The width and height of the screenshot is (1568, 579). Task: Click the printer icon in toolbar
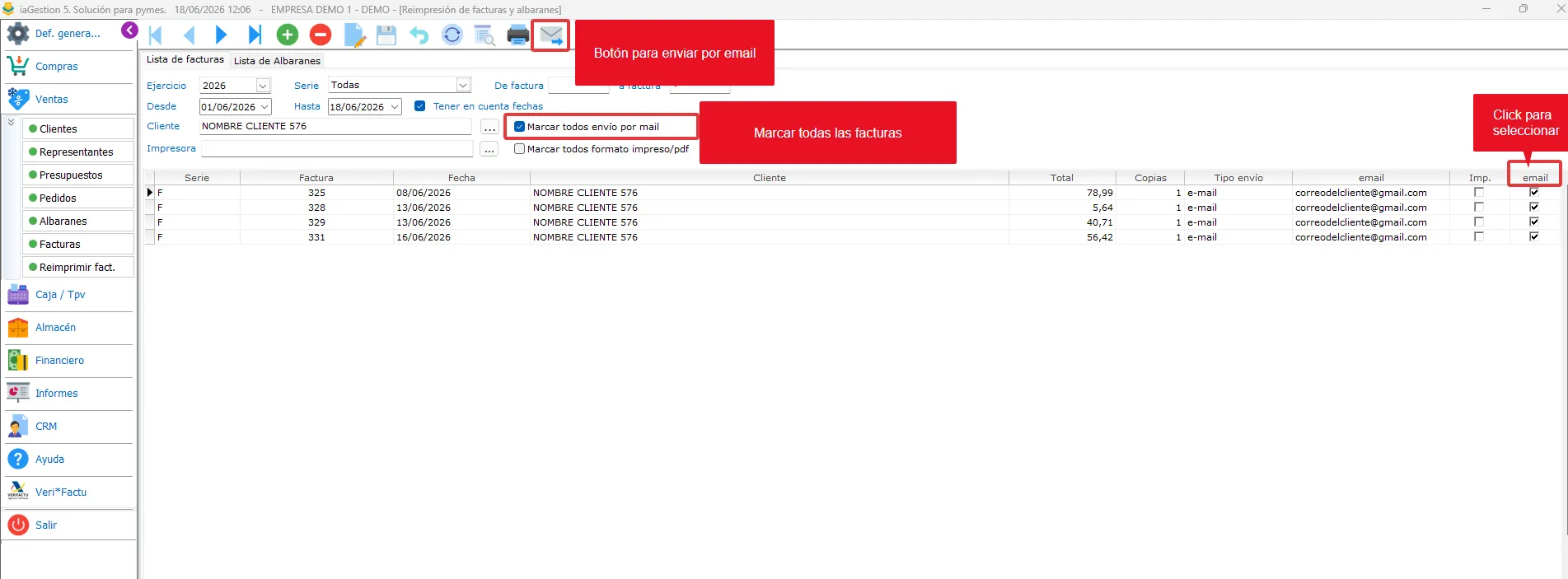coord(518,35)
